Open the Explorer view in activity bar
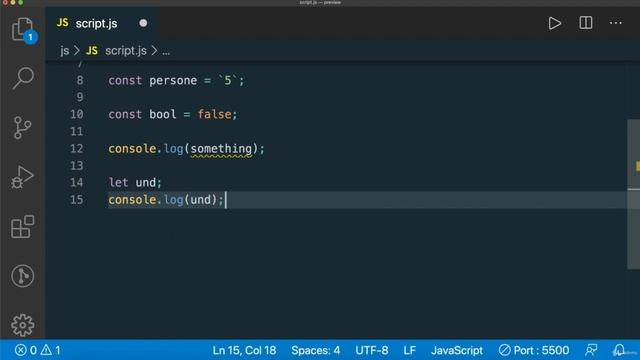The image size is (640, 360). [x=22, y=29]
